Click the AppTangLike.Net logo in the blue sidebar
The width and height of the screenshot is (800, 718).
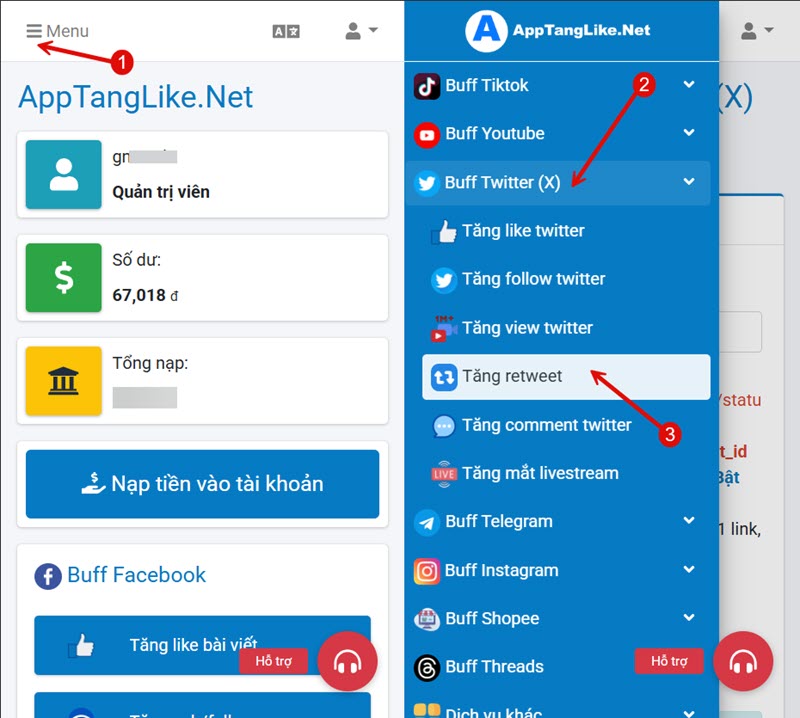(558, 31)
